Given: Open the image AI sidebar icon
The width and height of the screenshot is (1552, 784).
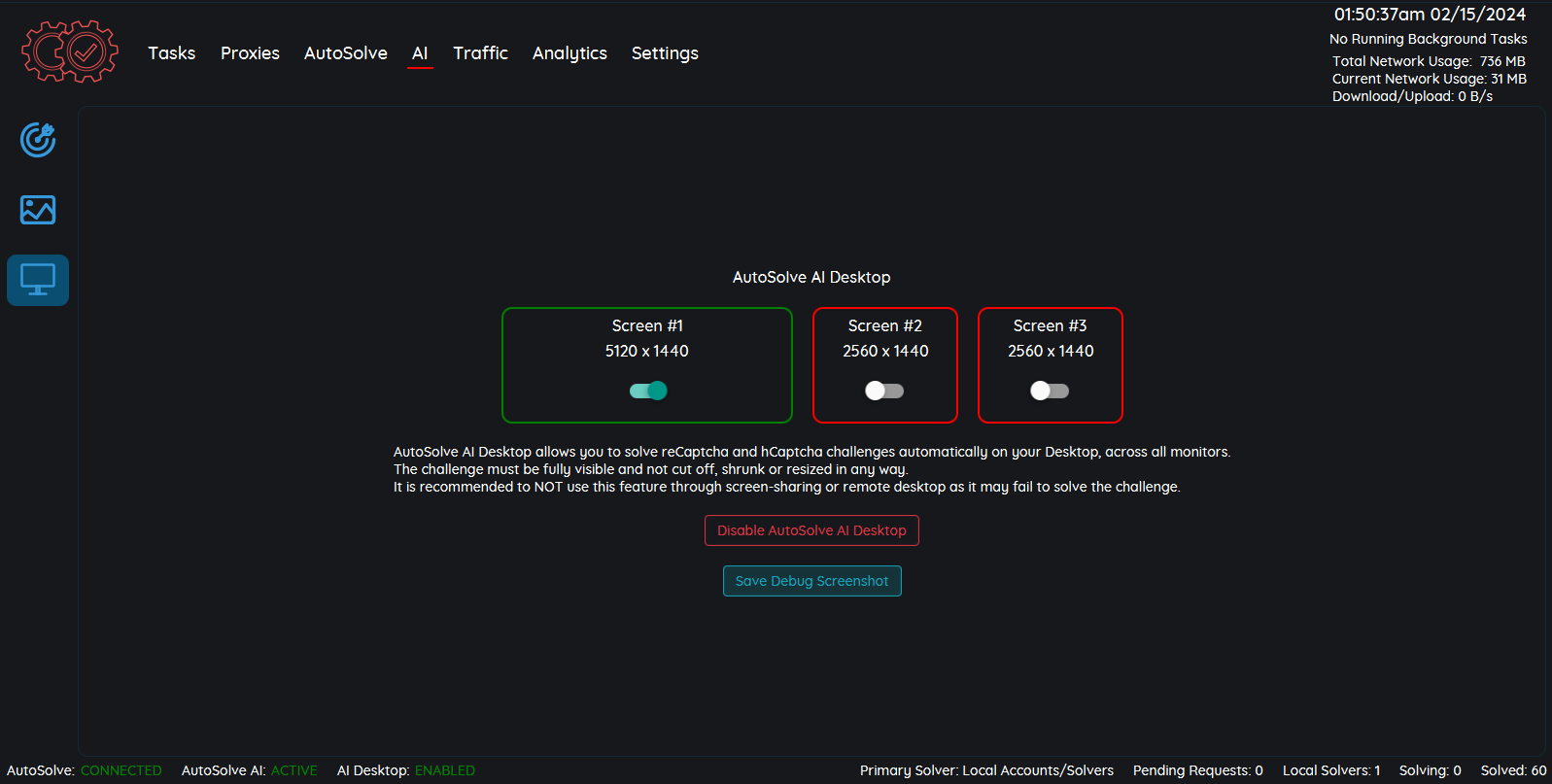Looking at the screenshot, I should pyautogui.click(x=38, y=210).
